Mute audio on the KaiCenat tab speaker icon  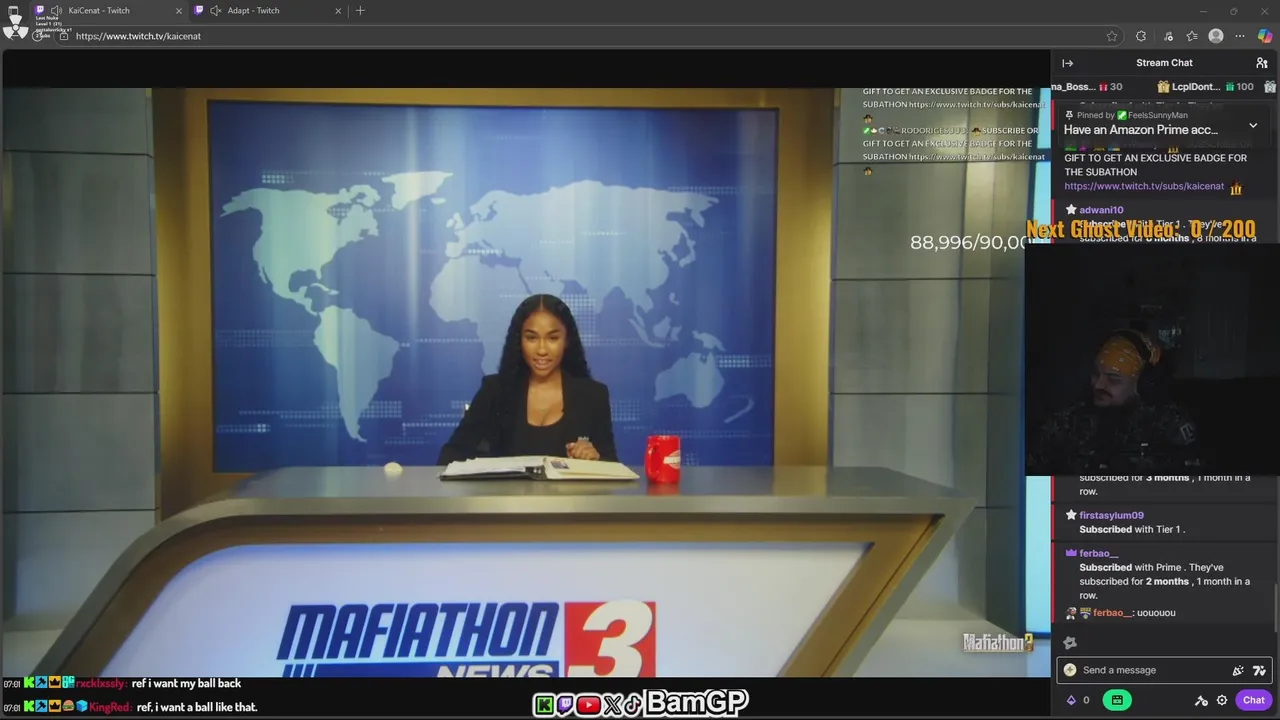tap(56, 10)
